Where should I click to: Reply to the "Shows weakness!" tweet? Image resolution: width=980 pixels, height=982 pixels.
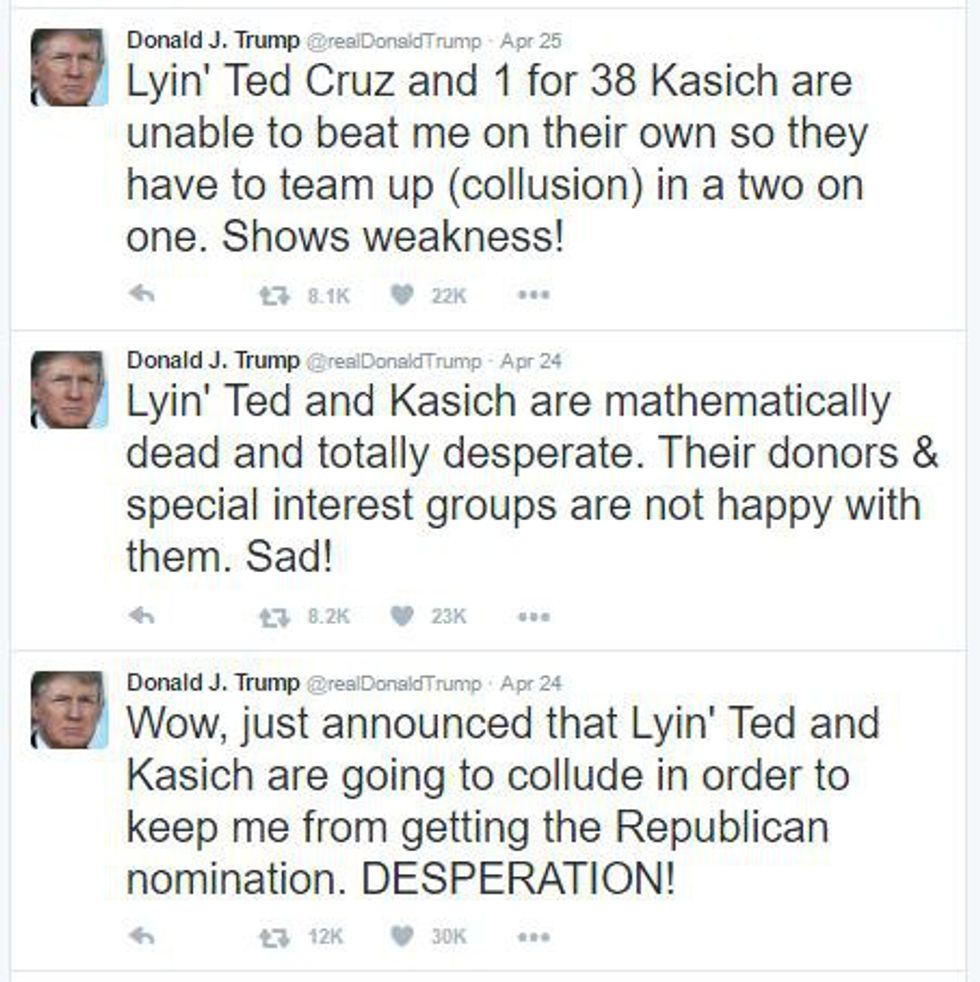pos(142,295)
